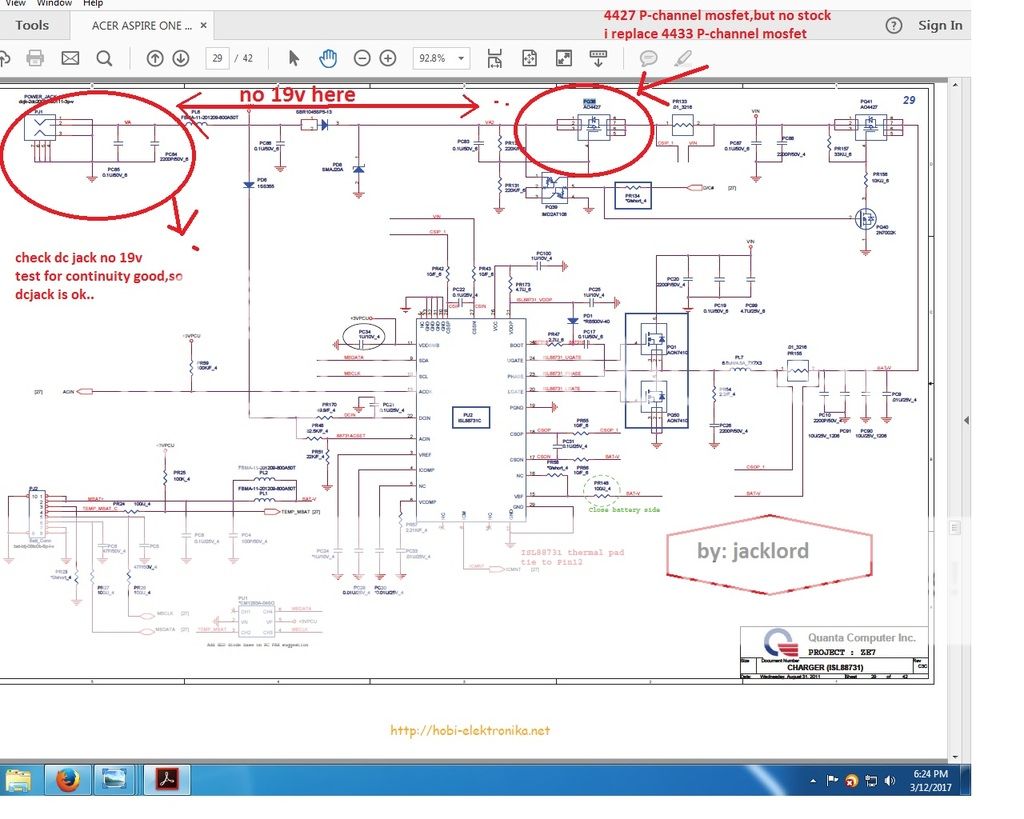Switch to the Tools tab
1024x819 pixels.
[32, 26]
